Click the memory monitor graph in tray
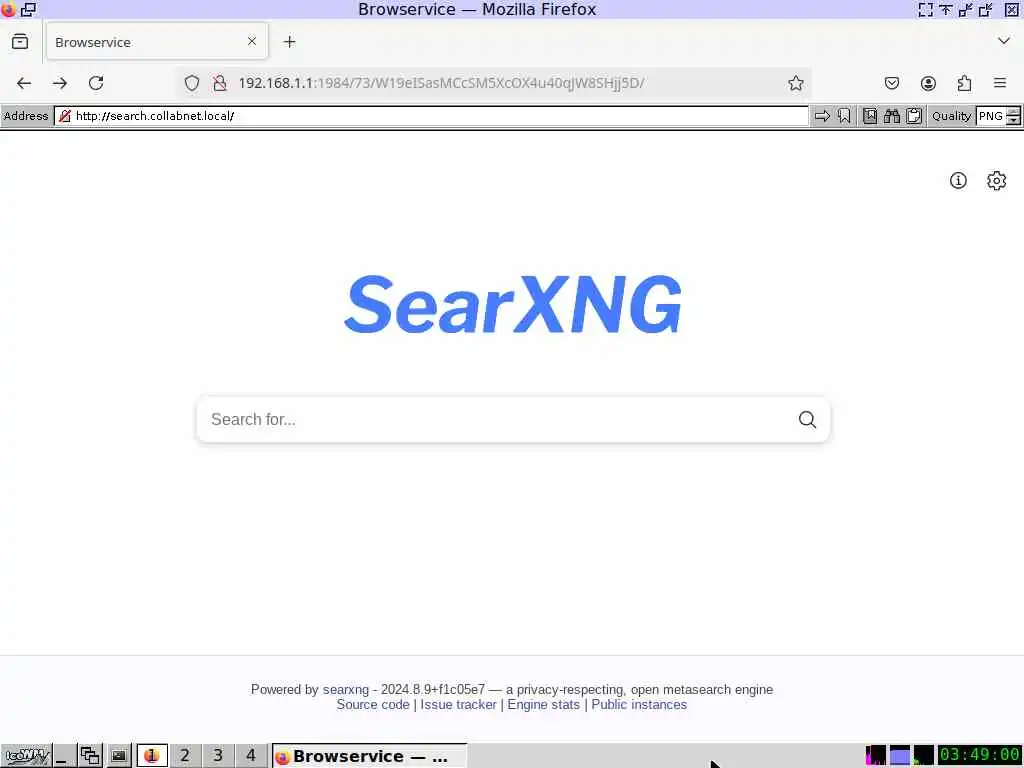Viewport: 1024px width, 768px height. (x=899, y=756)
